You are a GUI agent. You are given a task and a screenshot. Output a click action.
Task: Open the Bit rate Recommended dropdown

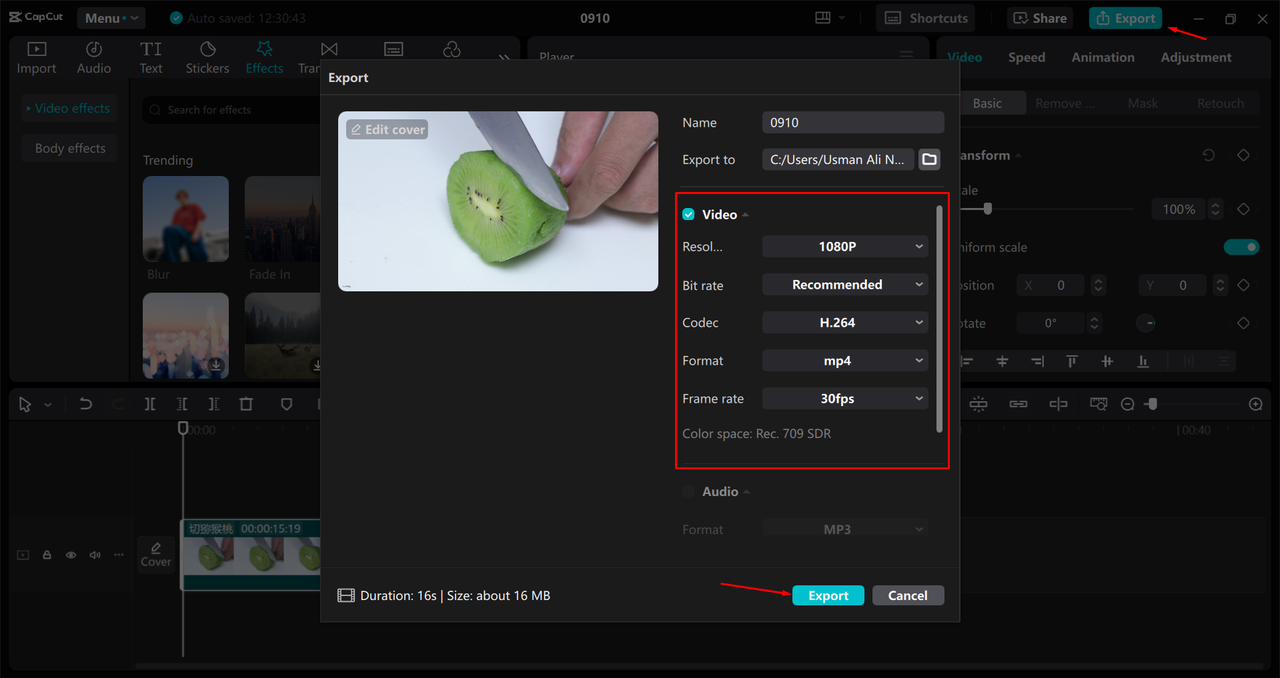tap(845, 284)
